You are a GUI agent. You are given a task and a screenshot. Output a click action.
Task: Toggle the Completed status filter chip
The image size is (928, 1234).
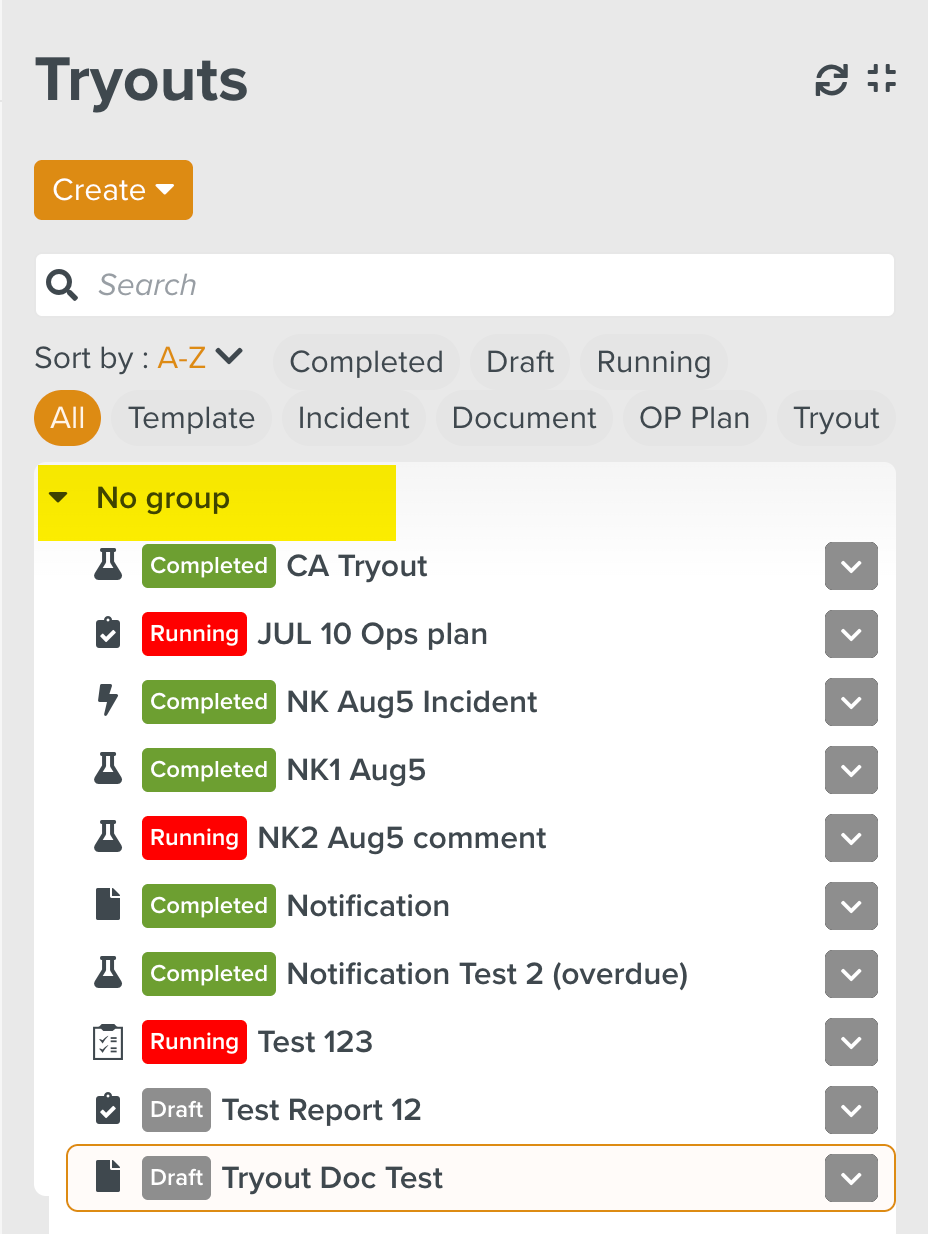tap(366, 362)
